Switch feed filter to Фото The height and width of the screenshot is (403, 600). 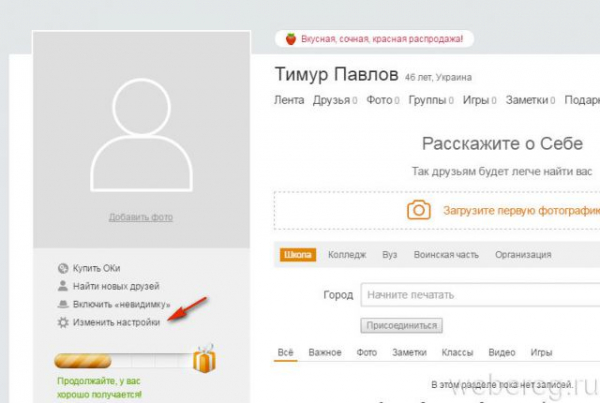click(367, 352)
